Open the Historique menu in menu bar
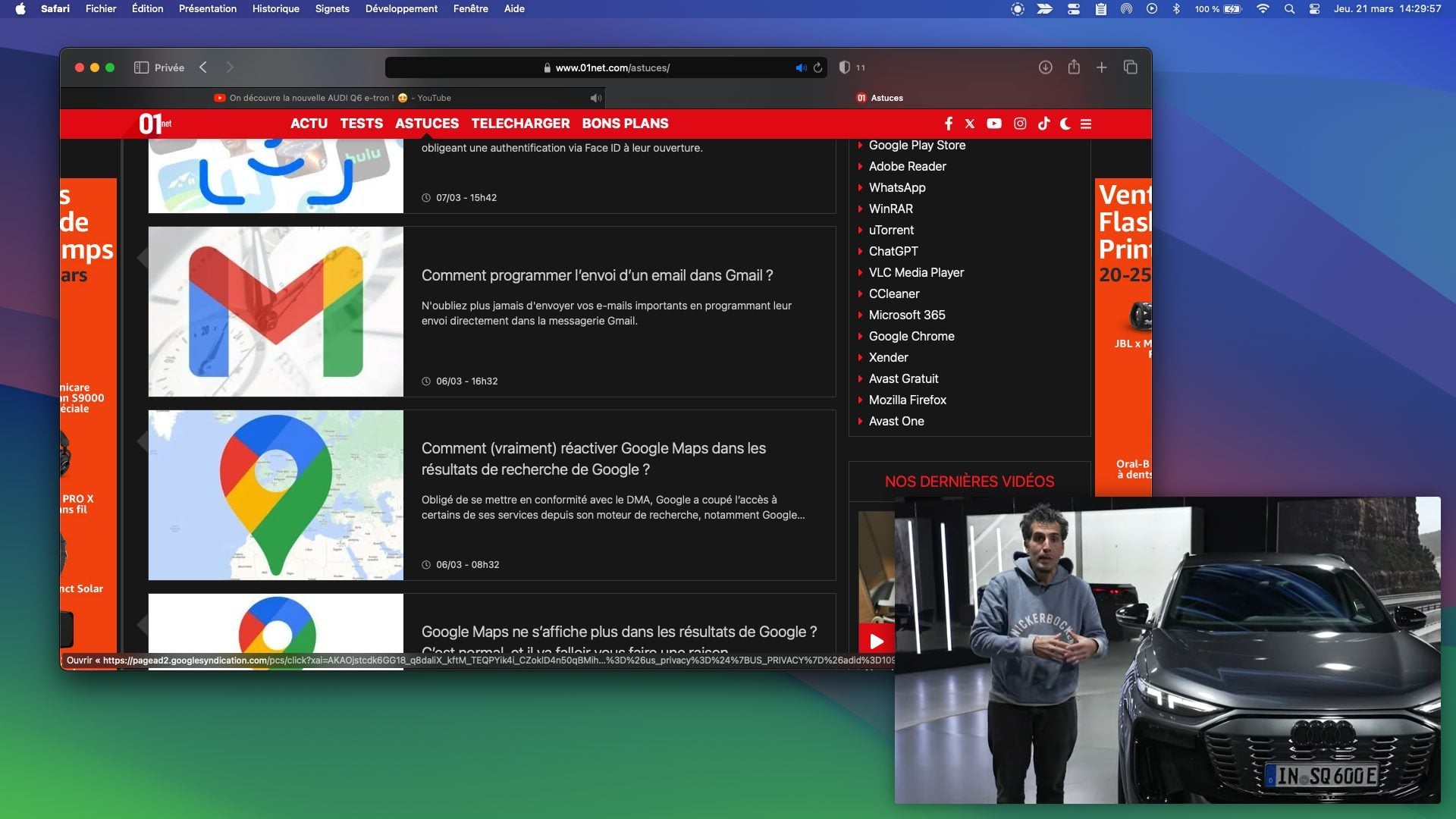The width and height of the screenshot is (1456, 819). (275, 8)
